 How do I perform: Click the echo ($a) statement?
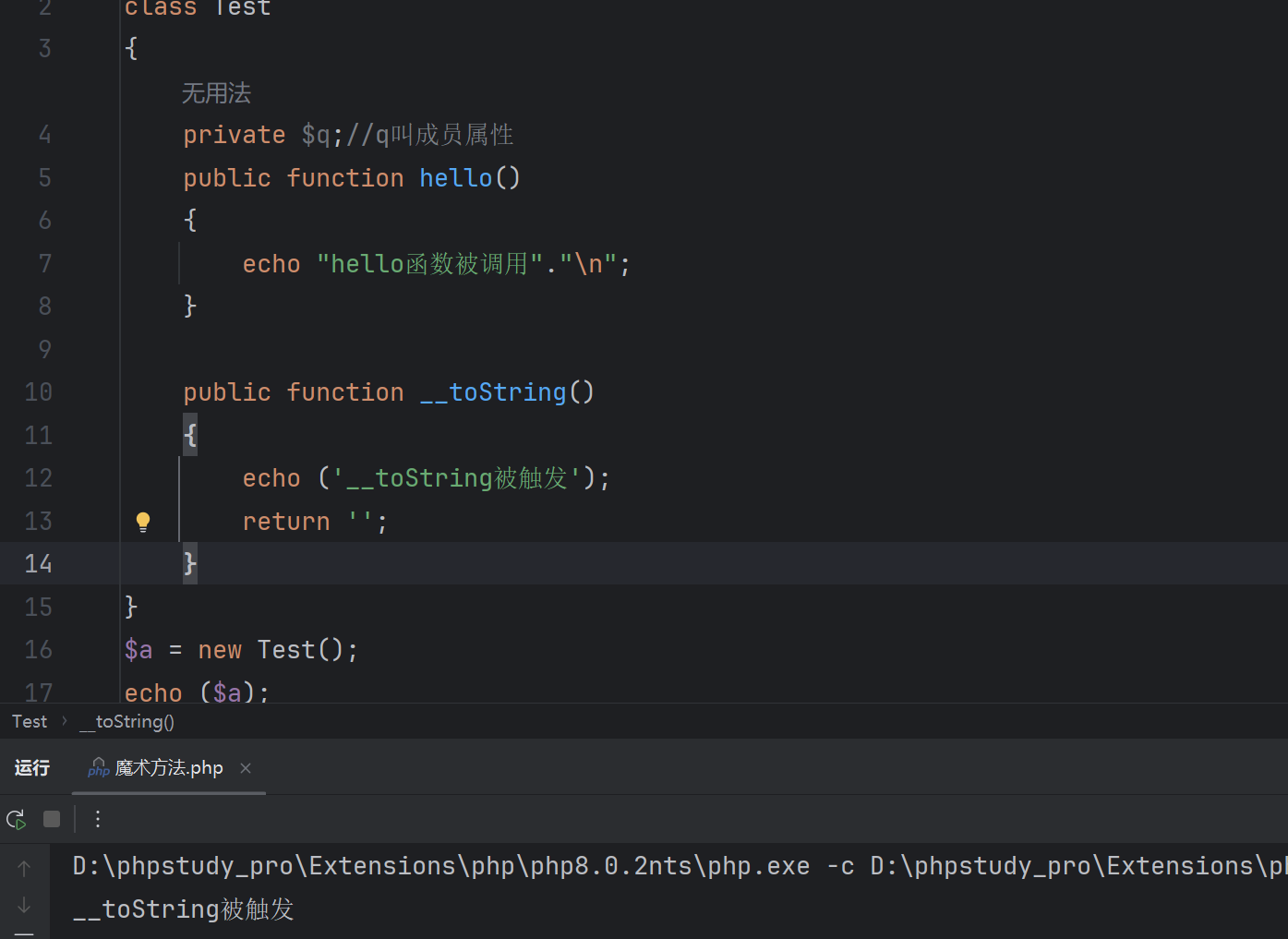tap(196, 692)
